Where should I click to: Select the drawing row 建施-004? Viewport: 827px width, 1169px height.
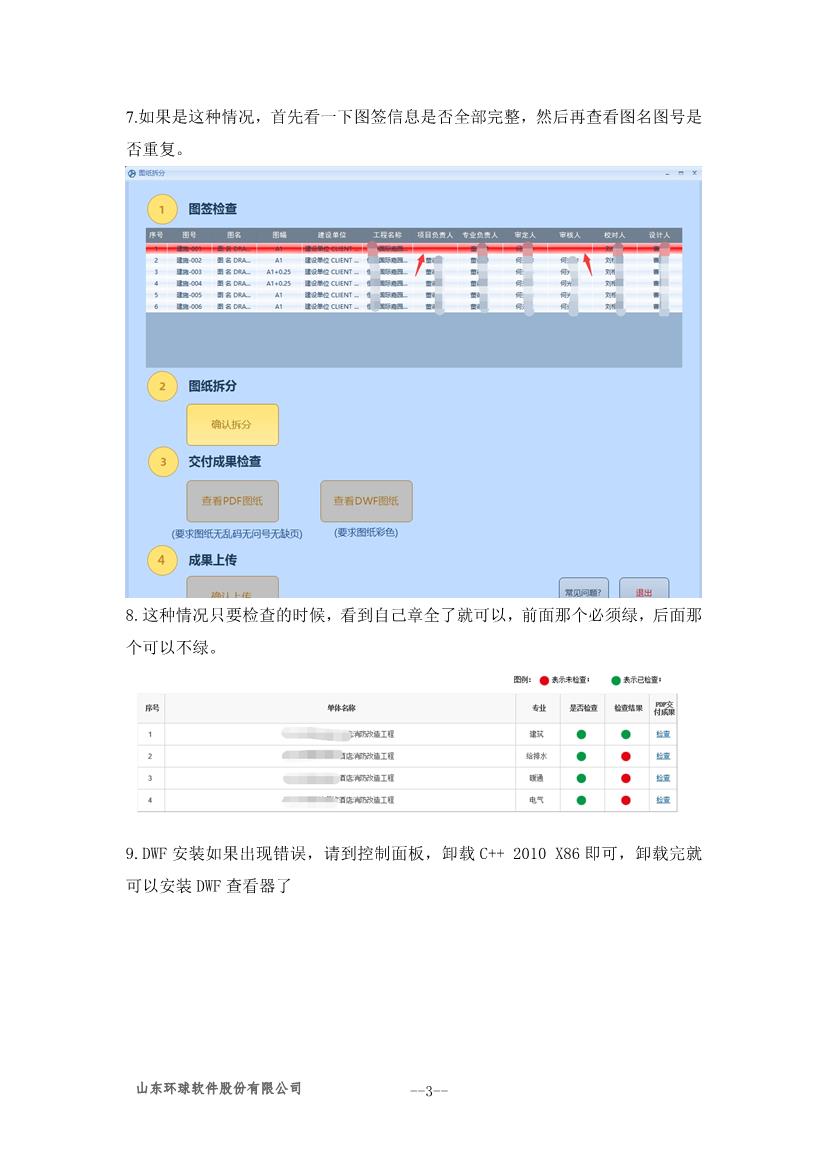pos(414,283)
